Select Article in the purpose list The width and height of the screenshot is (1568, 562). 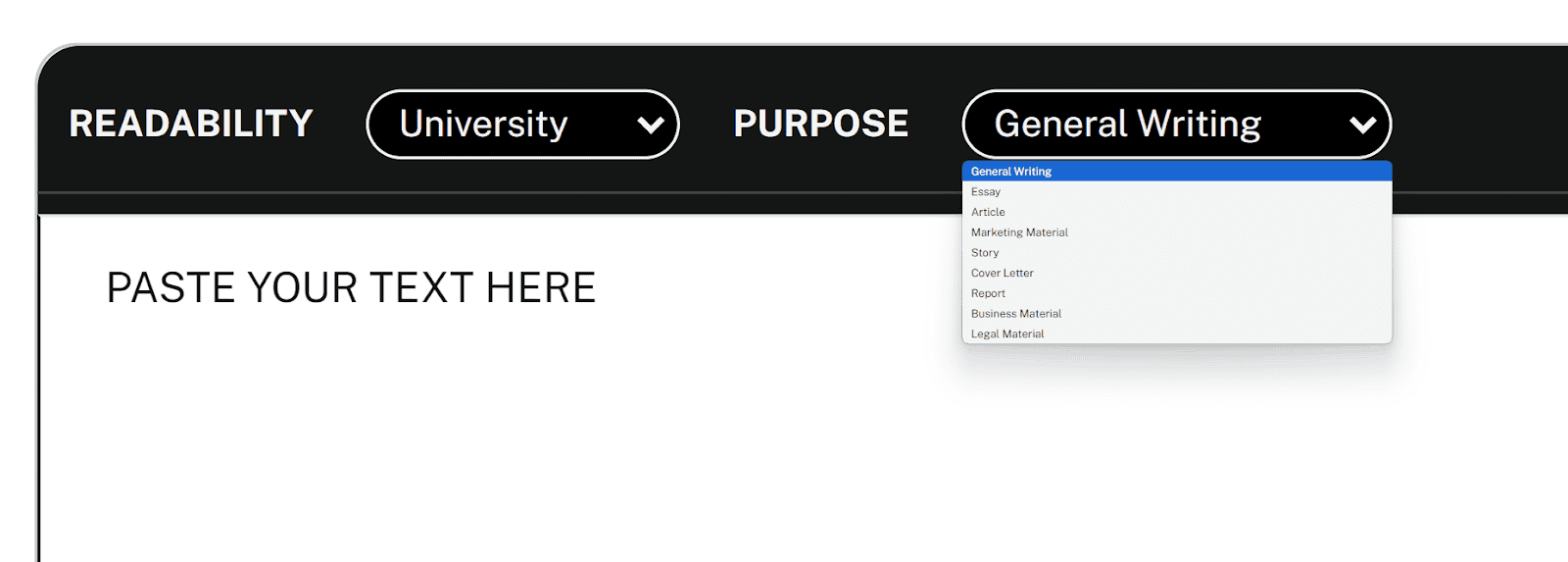click(x=988, y=212)
